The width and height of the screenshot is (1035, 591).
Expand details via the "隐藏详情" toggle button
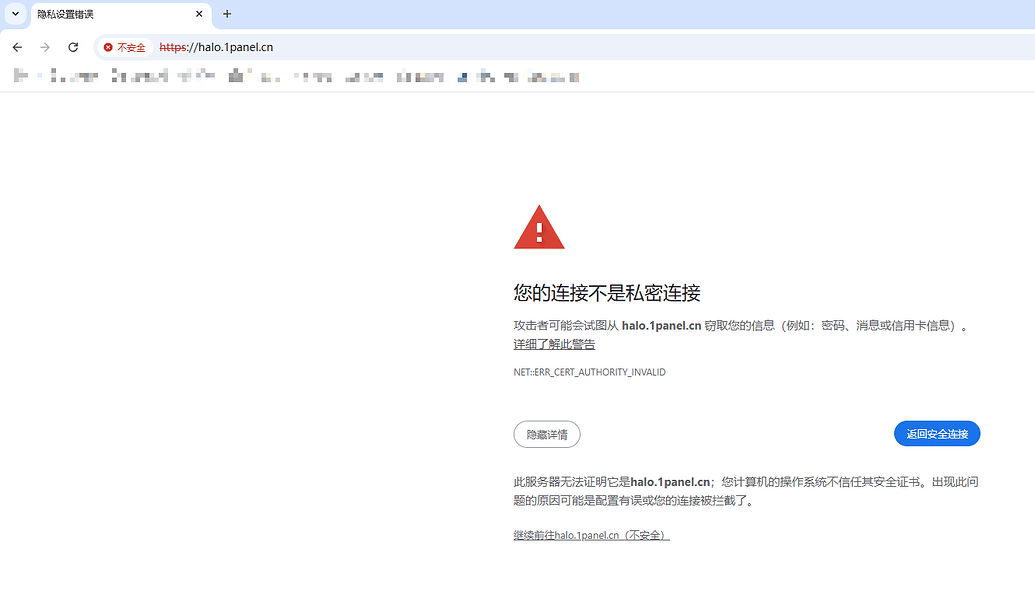click(x=546, y=434)
